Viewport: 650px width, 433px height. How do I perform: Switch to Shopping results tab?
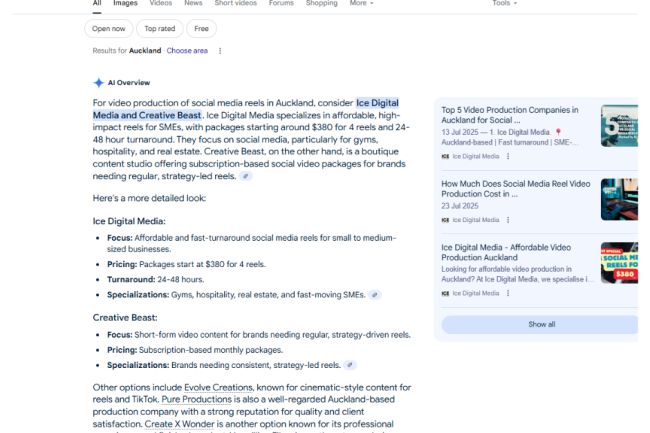point(322,3)
